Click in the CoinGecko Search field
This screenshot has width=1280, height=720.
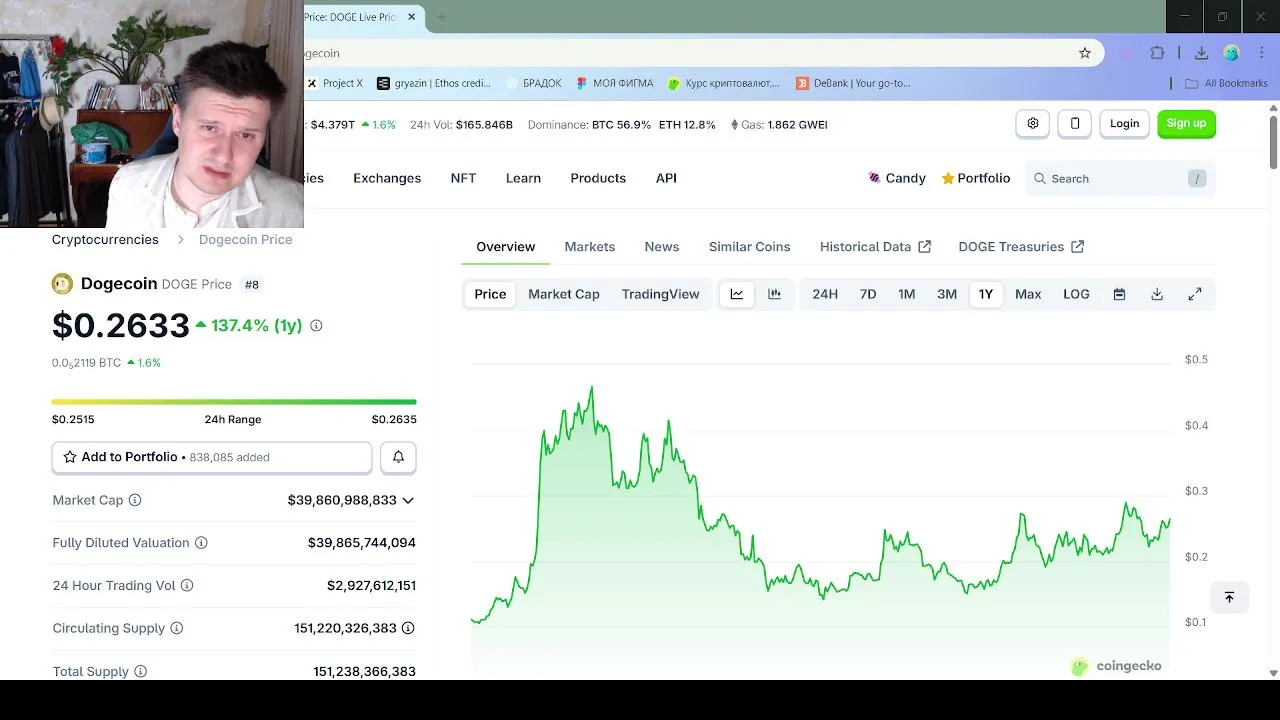point(1120,178)
